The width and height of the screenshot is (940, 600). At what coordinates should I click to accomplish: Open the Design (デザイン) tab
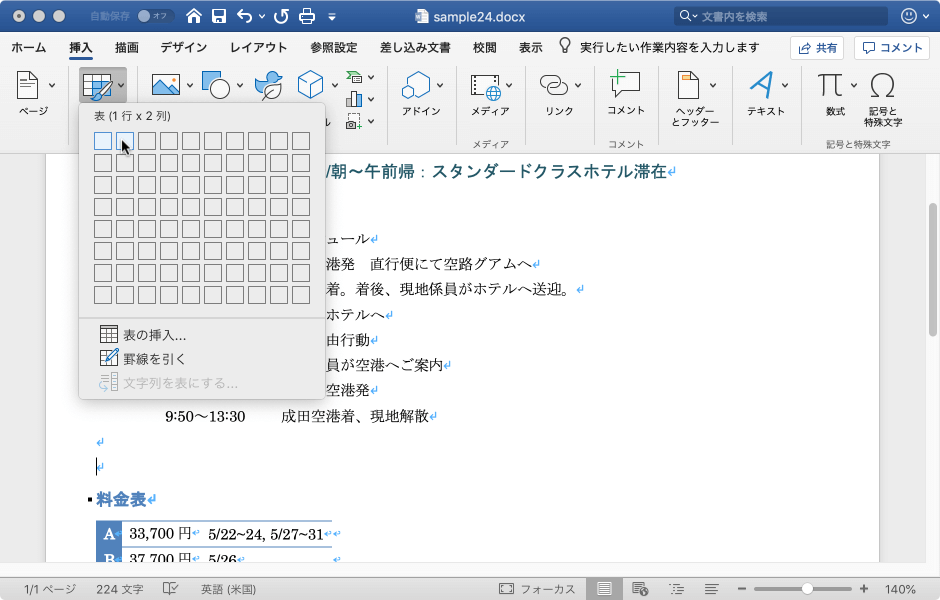(183, 47)
